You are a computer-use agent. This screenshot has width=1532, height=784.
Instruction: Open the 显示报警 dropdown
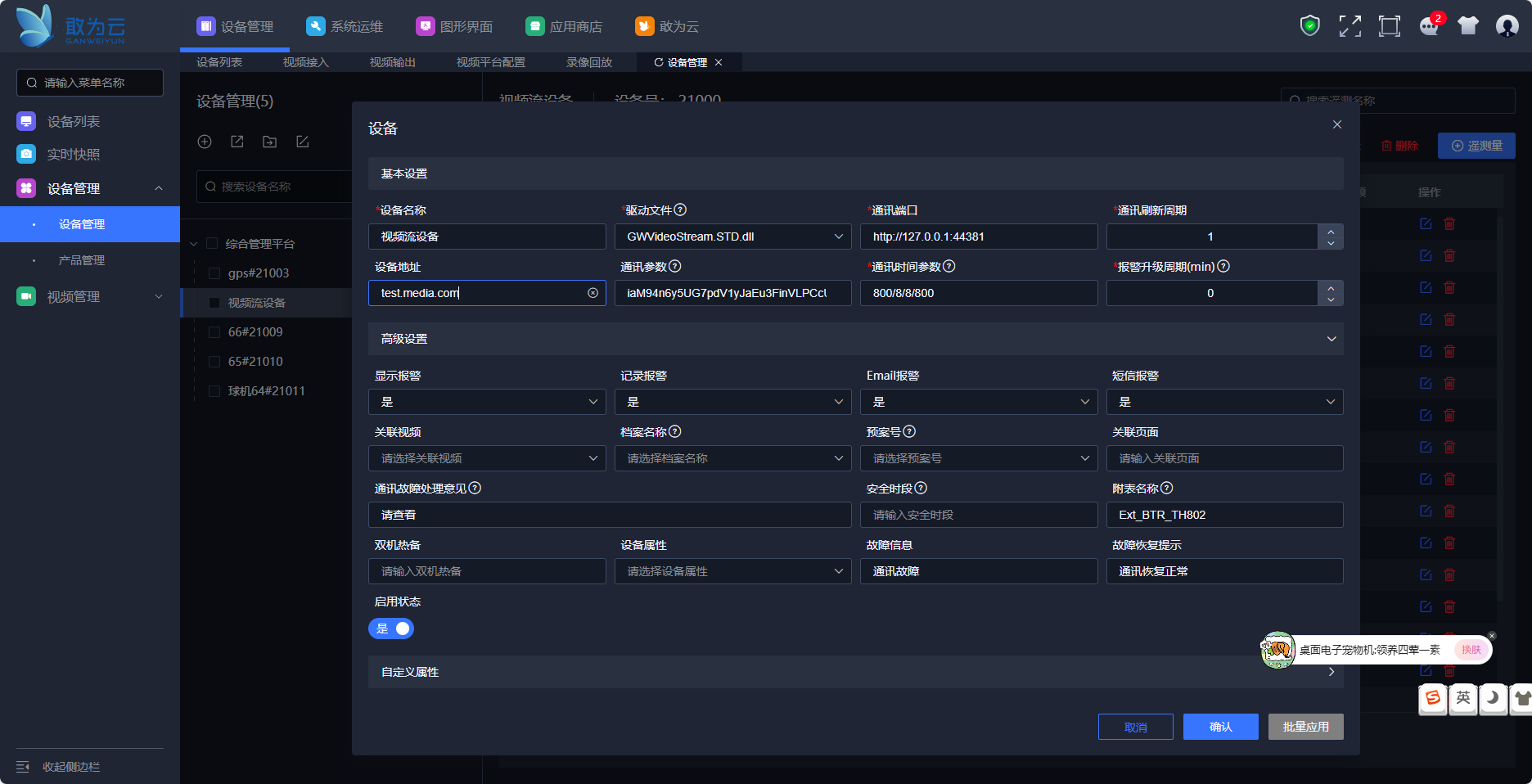point(487,402)
